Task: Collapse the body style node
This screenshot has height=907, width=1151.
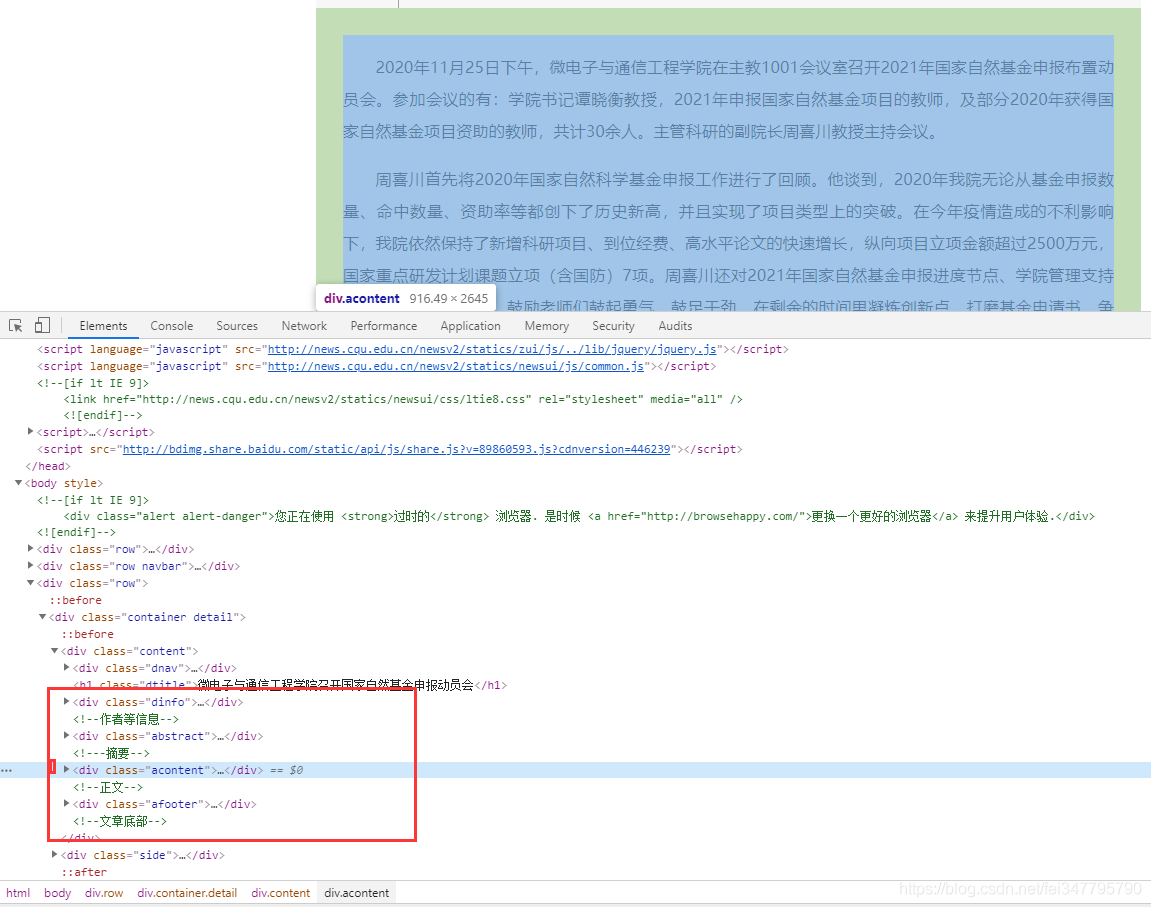Action: pos(18,483)
